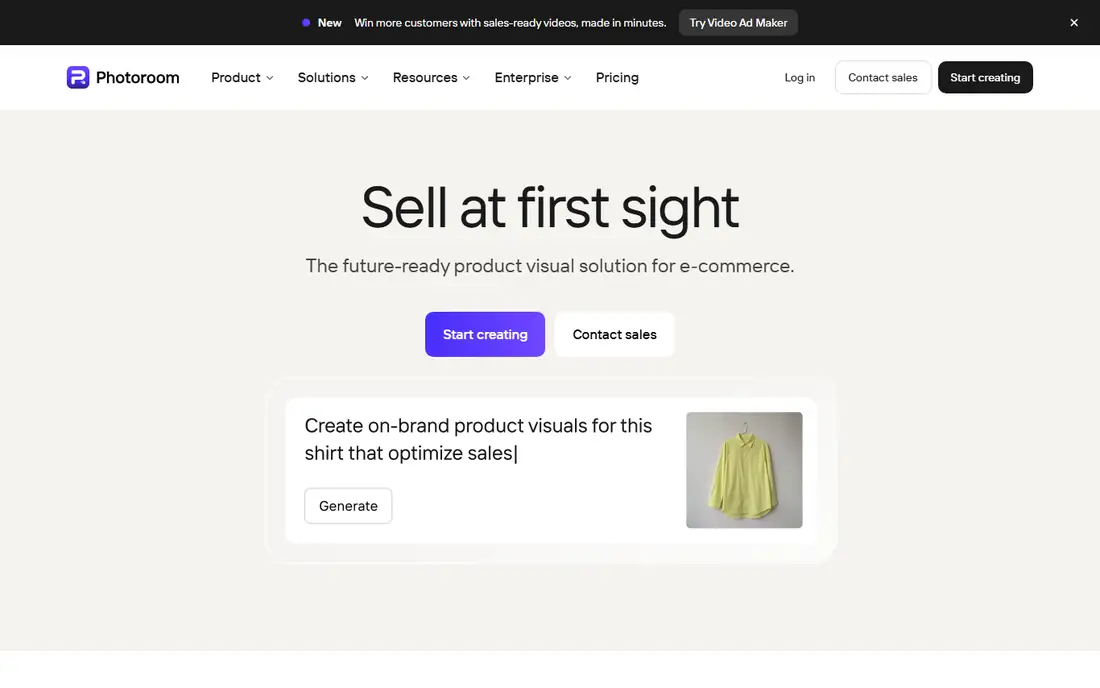The width and height of the screenshot is (1100, 688).
Task: Click the chevron next to Enterprise
Action: click(x=568, y=78)
